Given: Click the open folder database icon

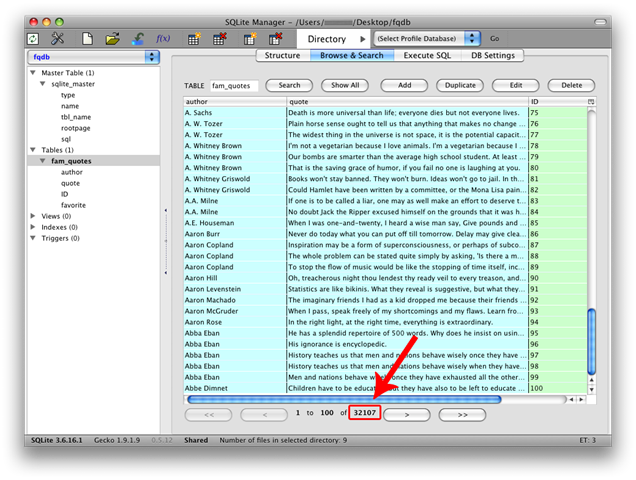Looking at the screenshot, I should click(x=112, y=39).
